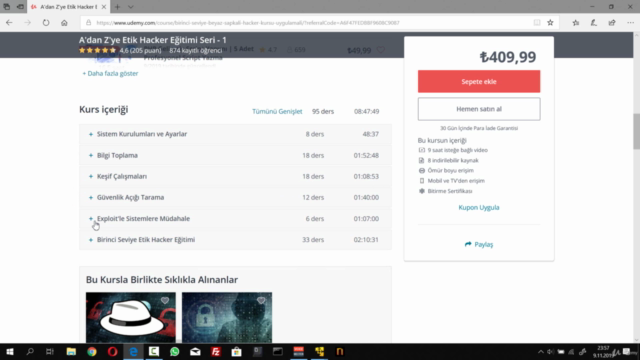
Task: Open Camtasia from the taskbar
Action: [154, 351]
